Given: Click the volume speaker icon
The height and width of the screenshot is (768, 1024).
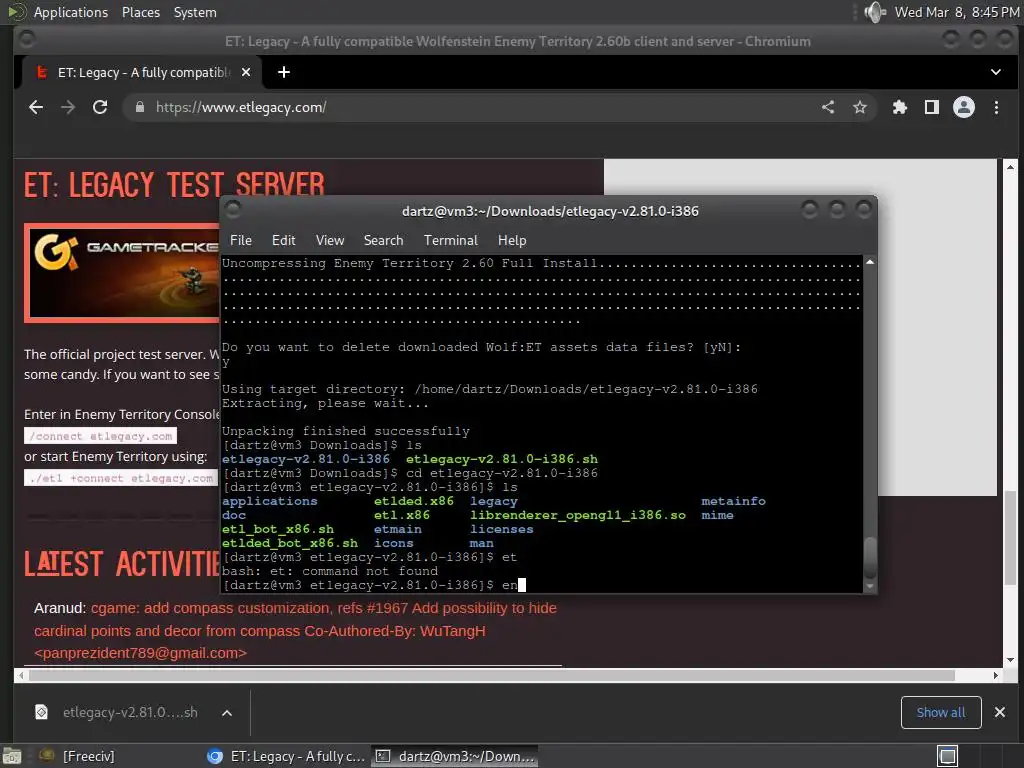Looking at the screenshot, I should point(874,12).
